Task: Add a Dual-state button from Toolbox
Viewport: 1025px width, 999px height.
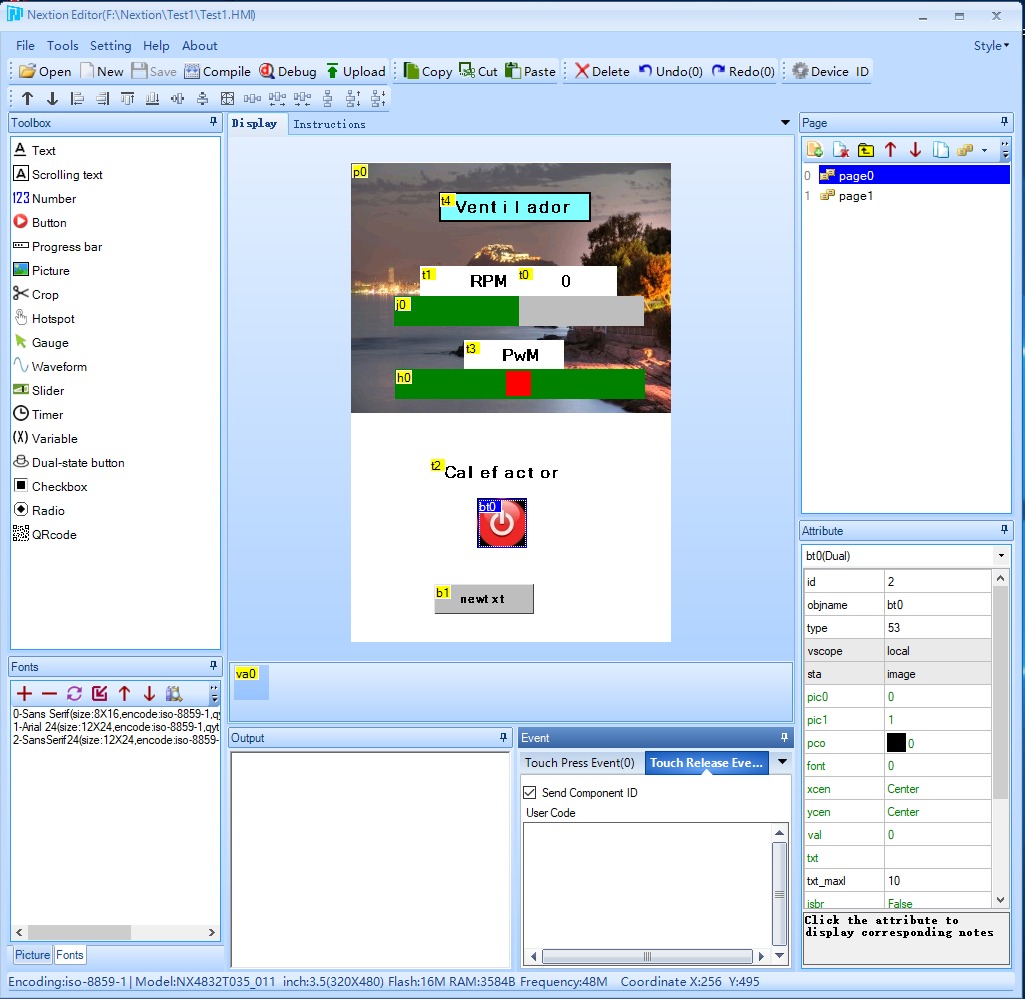Action: click(77, 462)
